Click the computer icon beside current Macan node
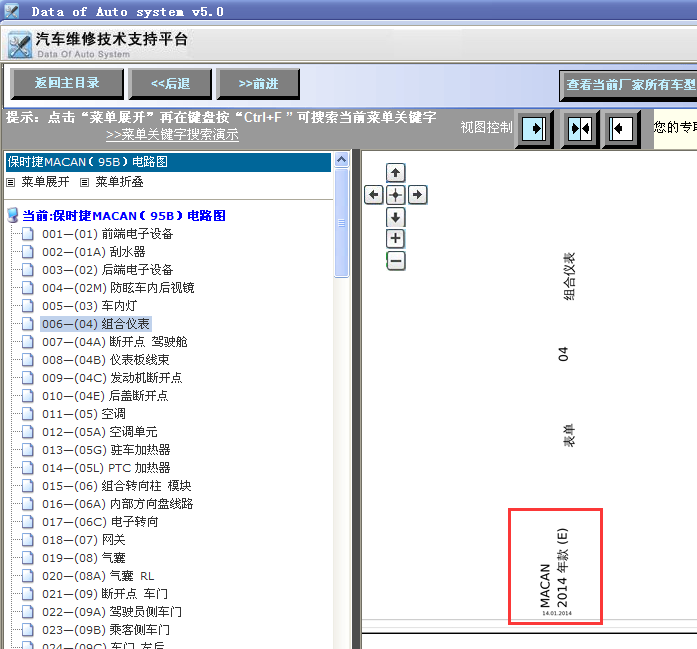The image size is (697, 649). coord(13,216)
